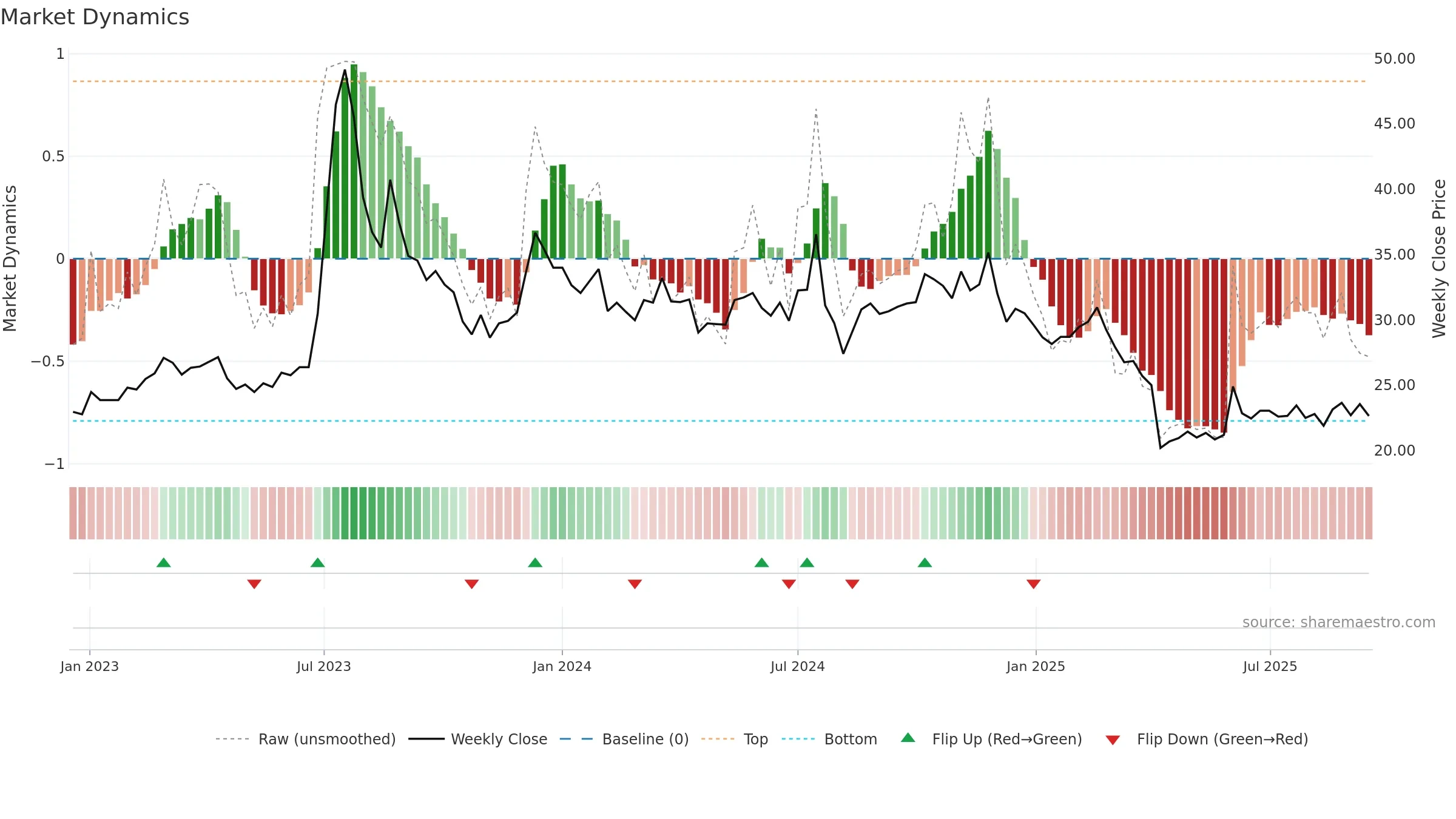Click the 'Jul 2025' x-axis label
The image size is (1456, 819).
tap(1270, 666)
